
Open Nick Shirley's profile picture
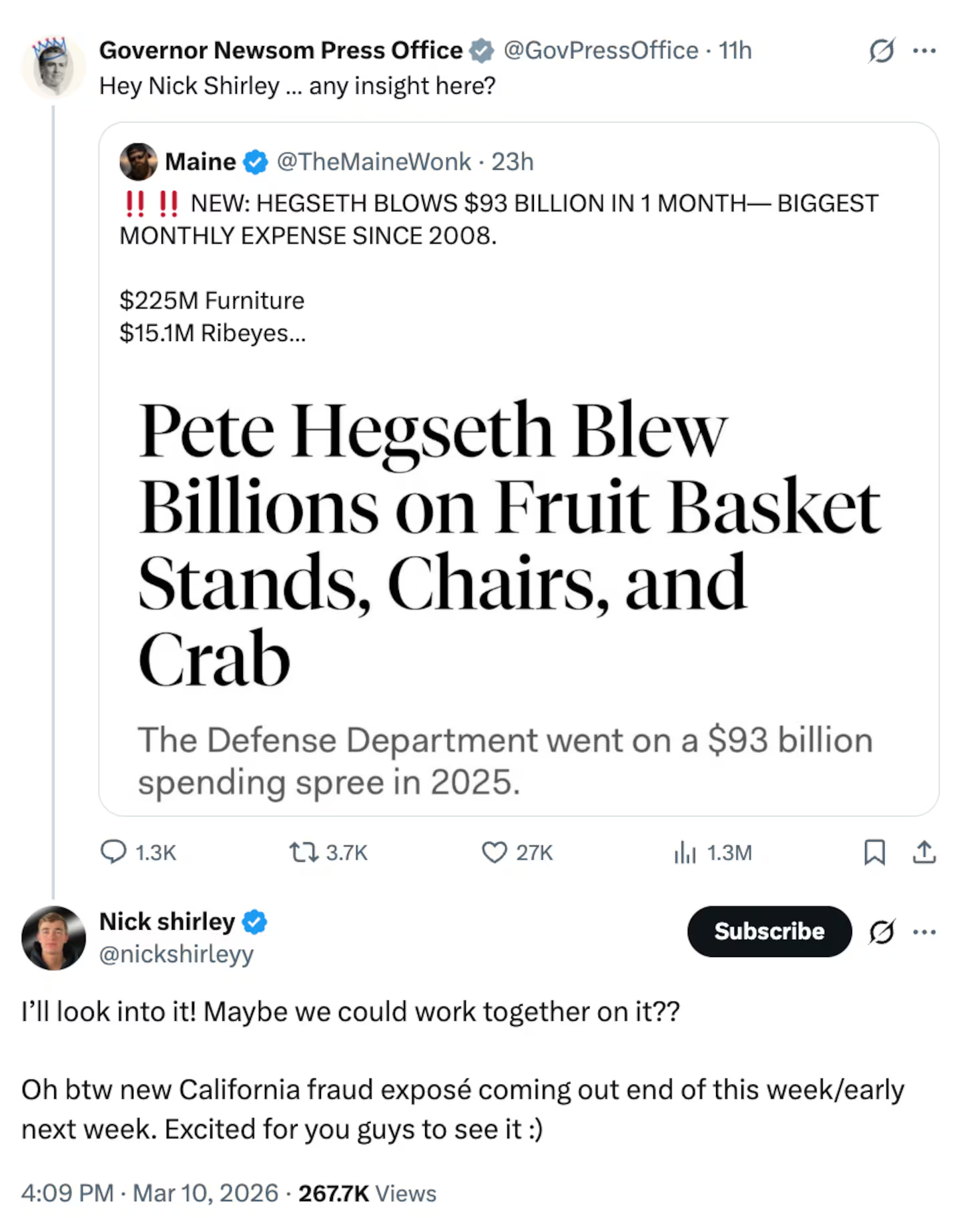pyautogui.click(x=53, y=938)
